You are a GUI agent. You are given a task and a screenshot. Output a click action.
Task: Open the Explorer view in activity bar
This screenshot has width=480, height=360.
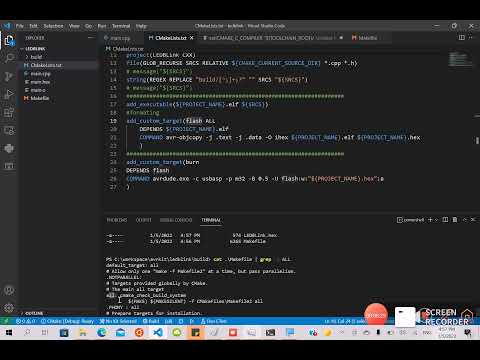(9, 41)
